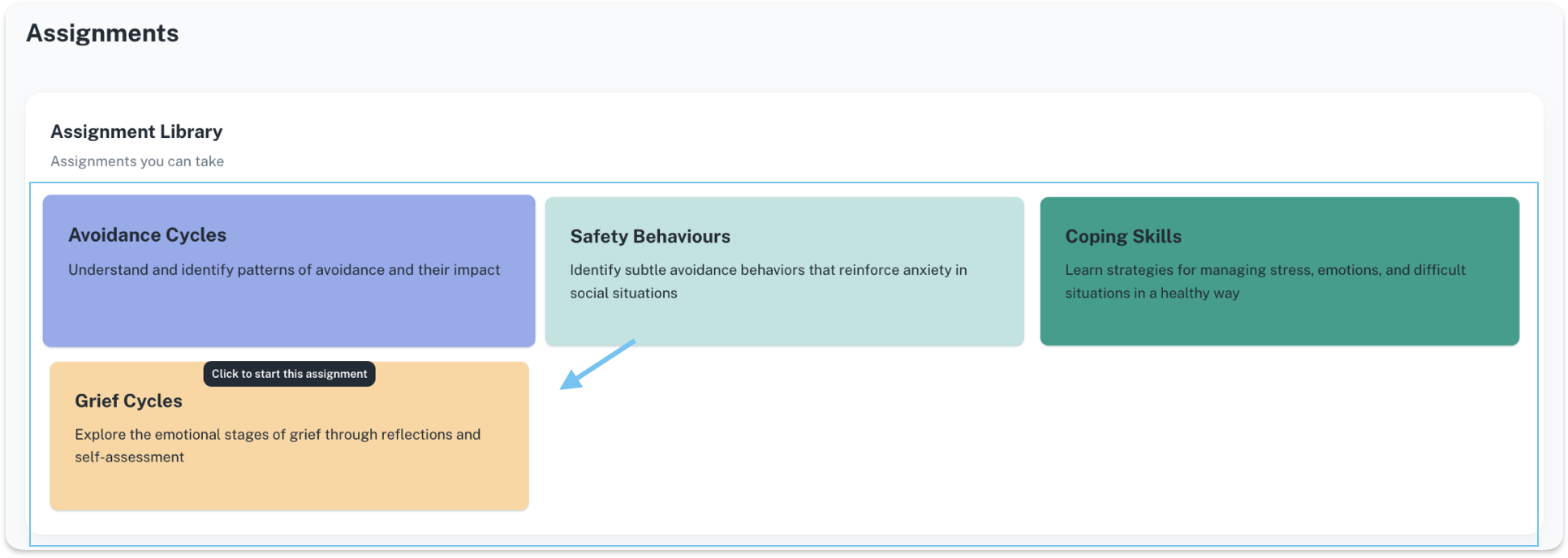
Task: Click the "Grief Cycles" title text
Action: (128, 401)
